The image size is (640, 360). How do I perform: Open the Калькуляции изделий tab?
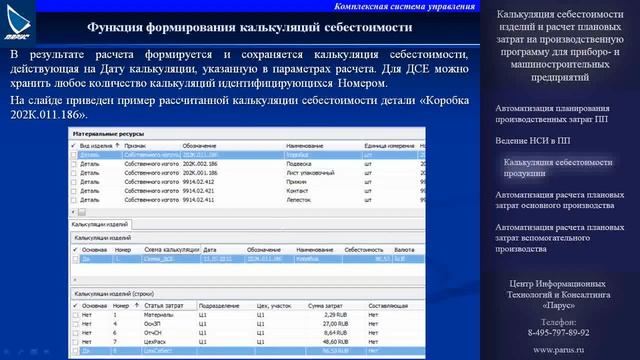point(100,224)
